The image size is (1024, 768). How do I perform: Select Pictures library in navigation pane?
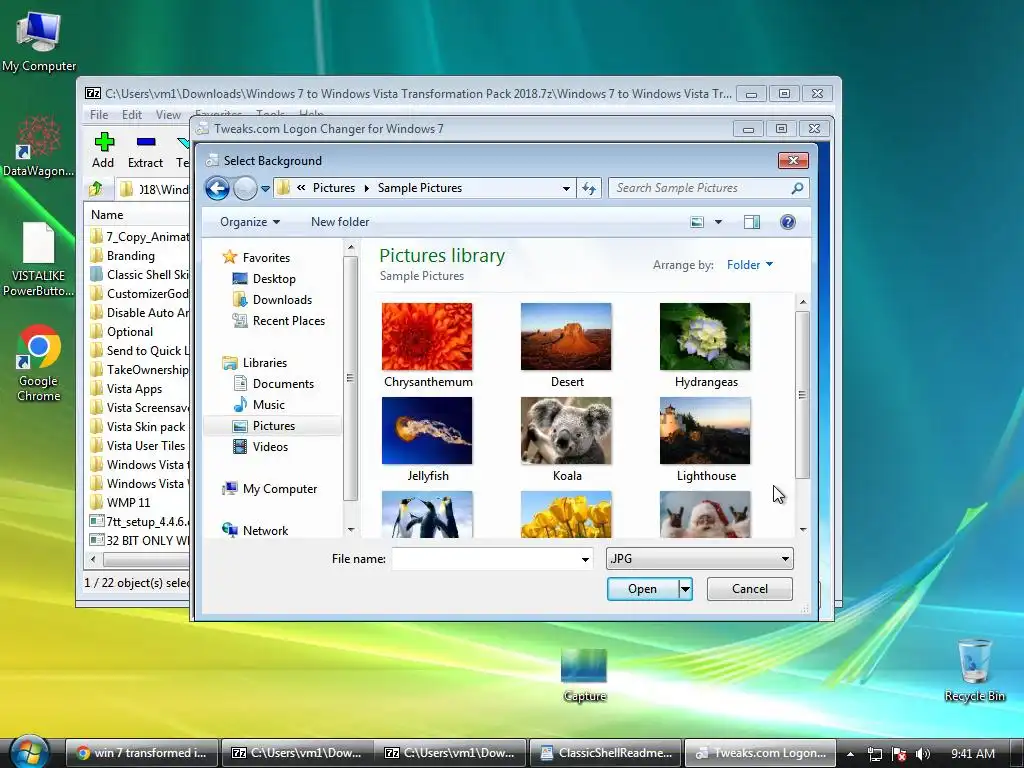point(273,426)
